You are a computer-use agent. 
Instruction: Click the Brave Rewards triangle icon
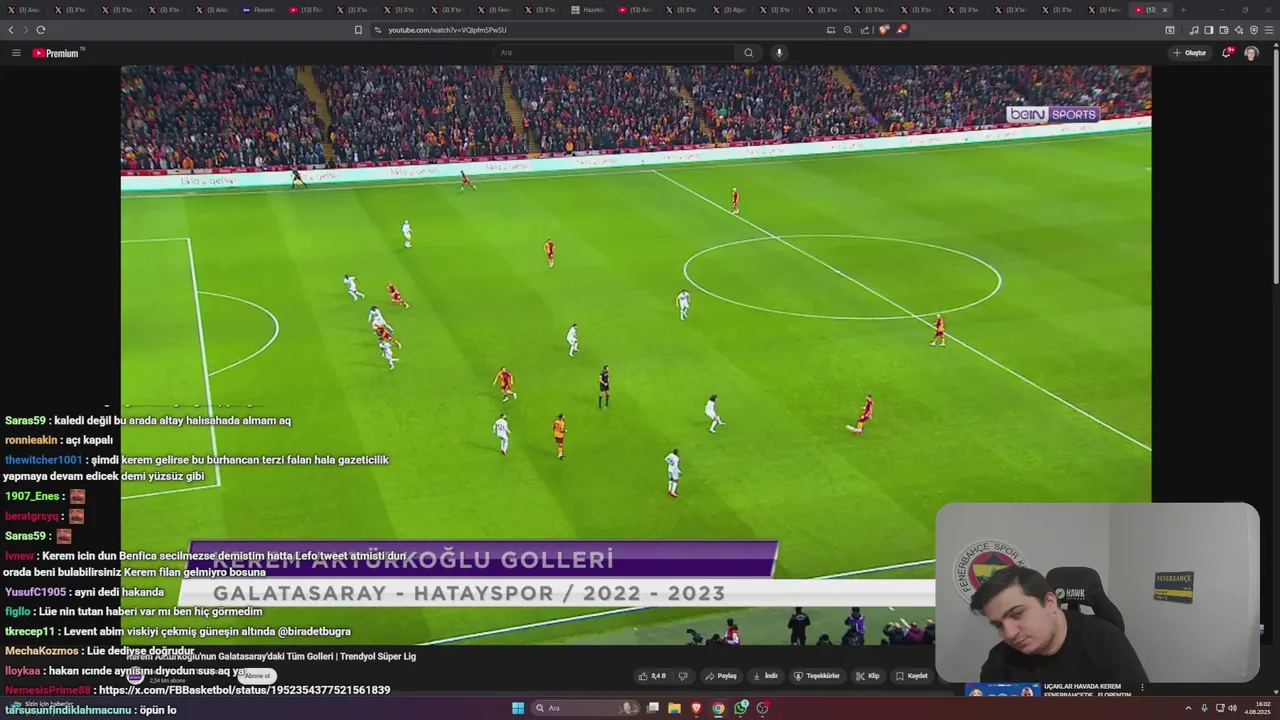pos(901,30)
